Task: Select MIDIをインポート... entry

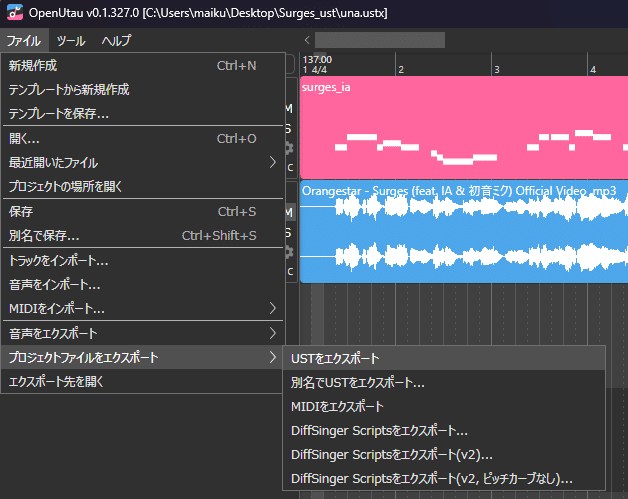Action: point(143,309)
